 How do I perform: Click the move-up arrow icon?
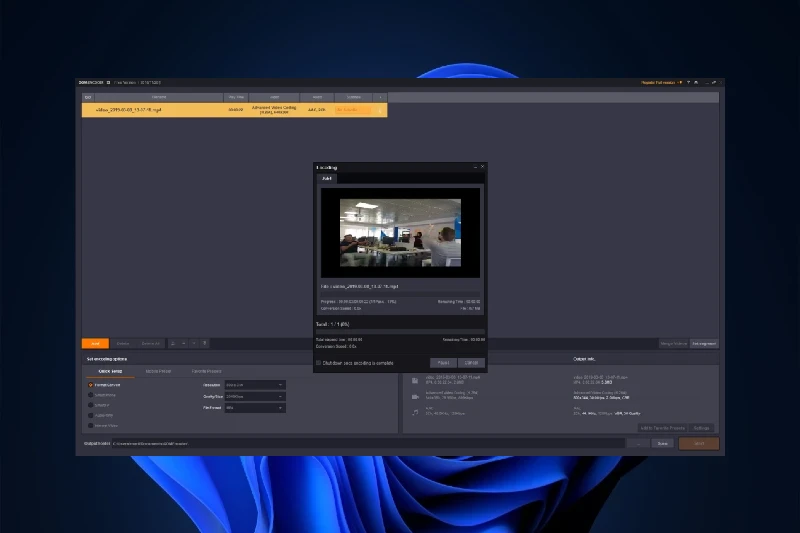[184, 343]
